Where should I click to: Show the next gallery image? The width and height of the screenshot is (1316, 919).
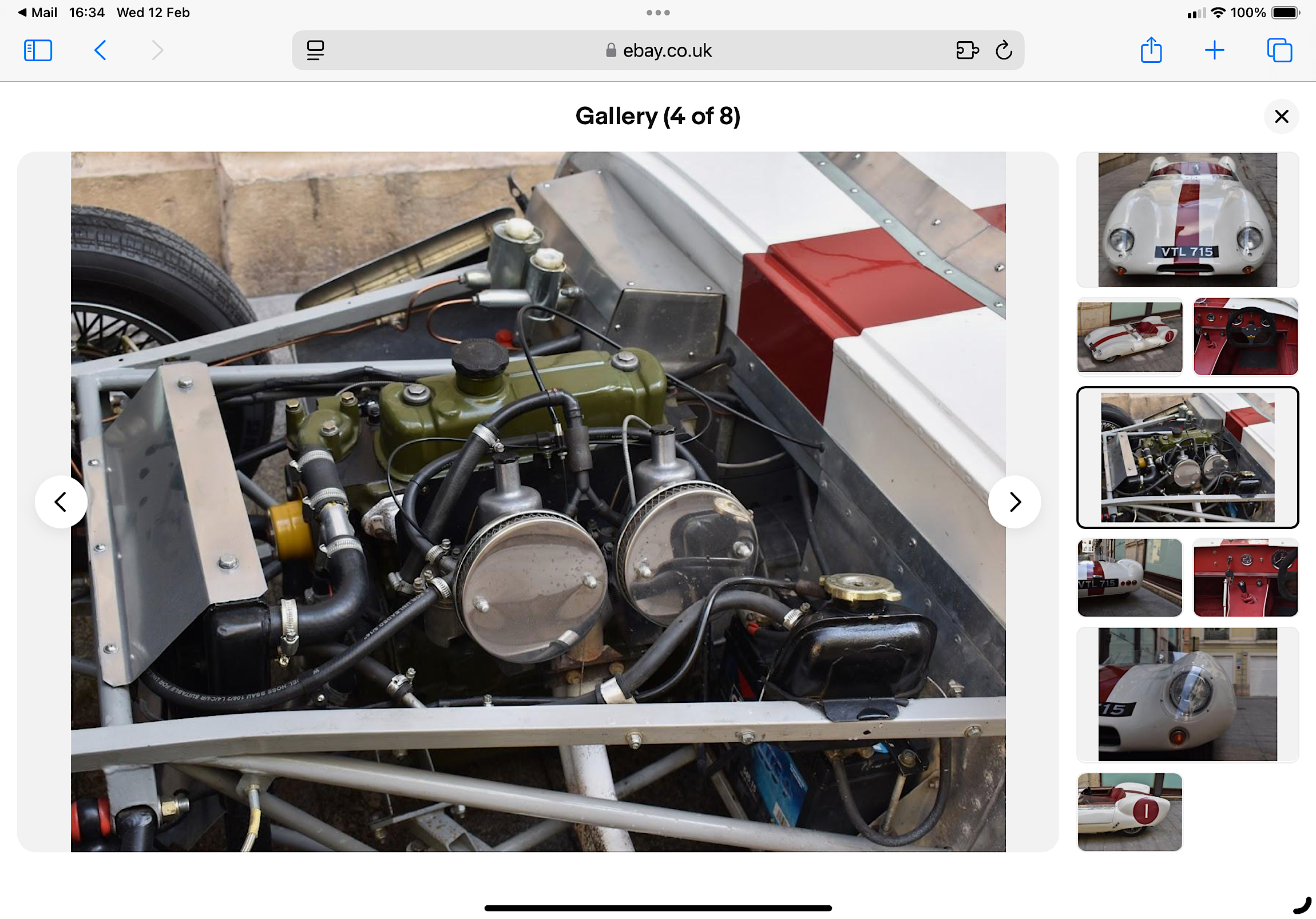click(x=1014, y=502)
